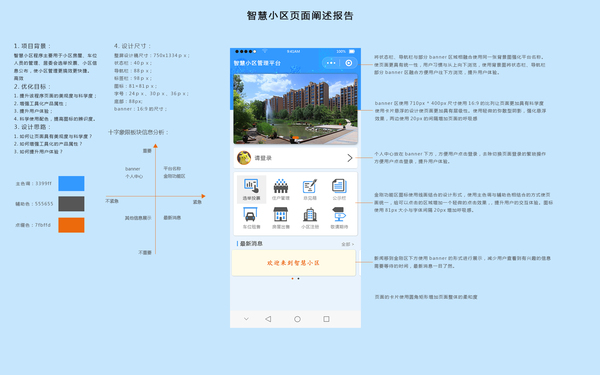Tap the Android recent apps square
This screenshot has height=375, width=600.
(326, 319)
